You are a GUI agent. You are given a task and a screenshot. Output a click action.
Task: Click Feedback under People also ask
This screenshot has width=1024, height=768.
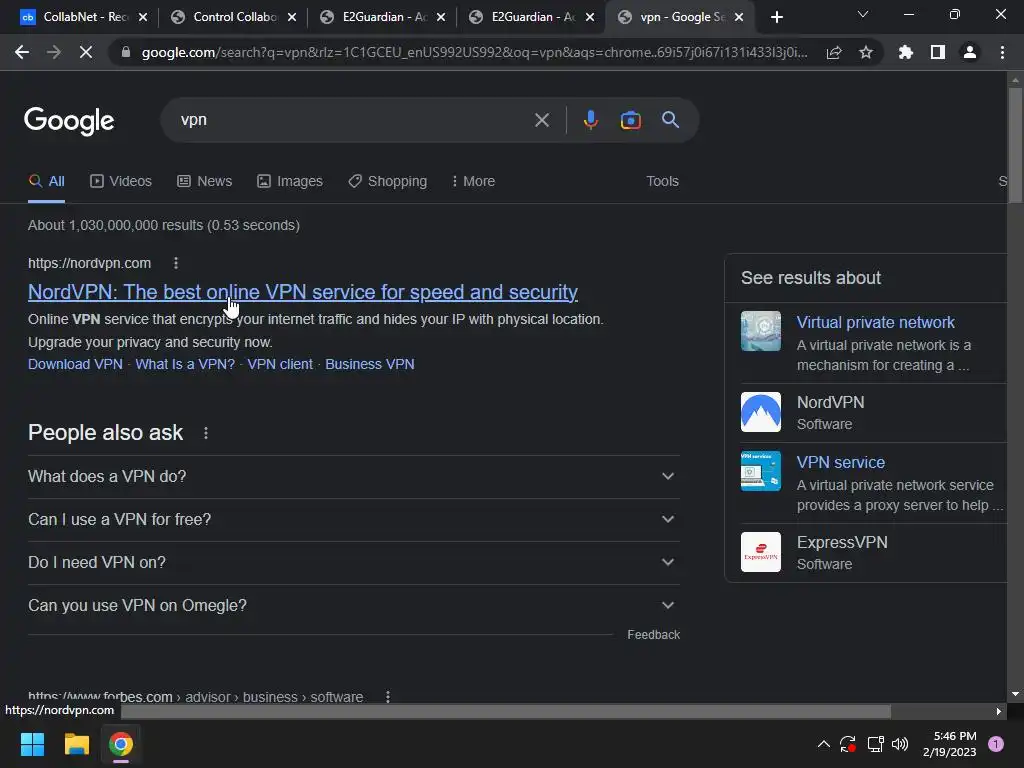click(x=653, y=635)
